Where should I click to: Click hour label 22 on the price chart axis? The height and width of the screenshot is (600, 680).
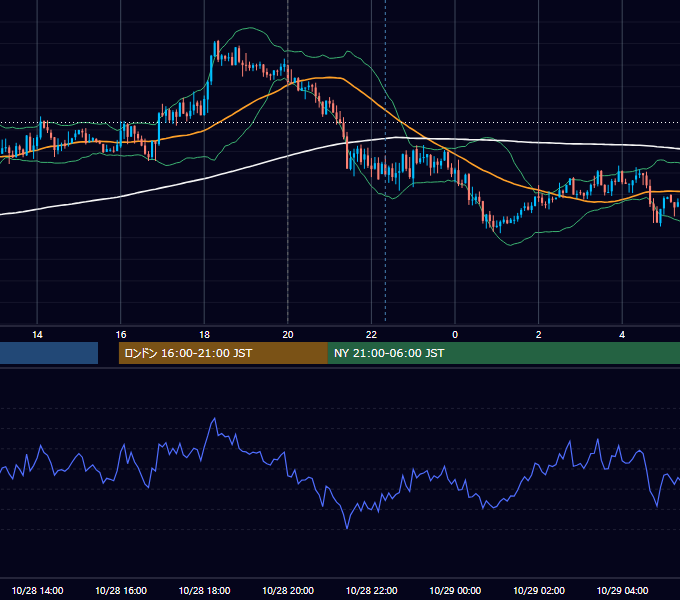371,335
